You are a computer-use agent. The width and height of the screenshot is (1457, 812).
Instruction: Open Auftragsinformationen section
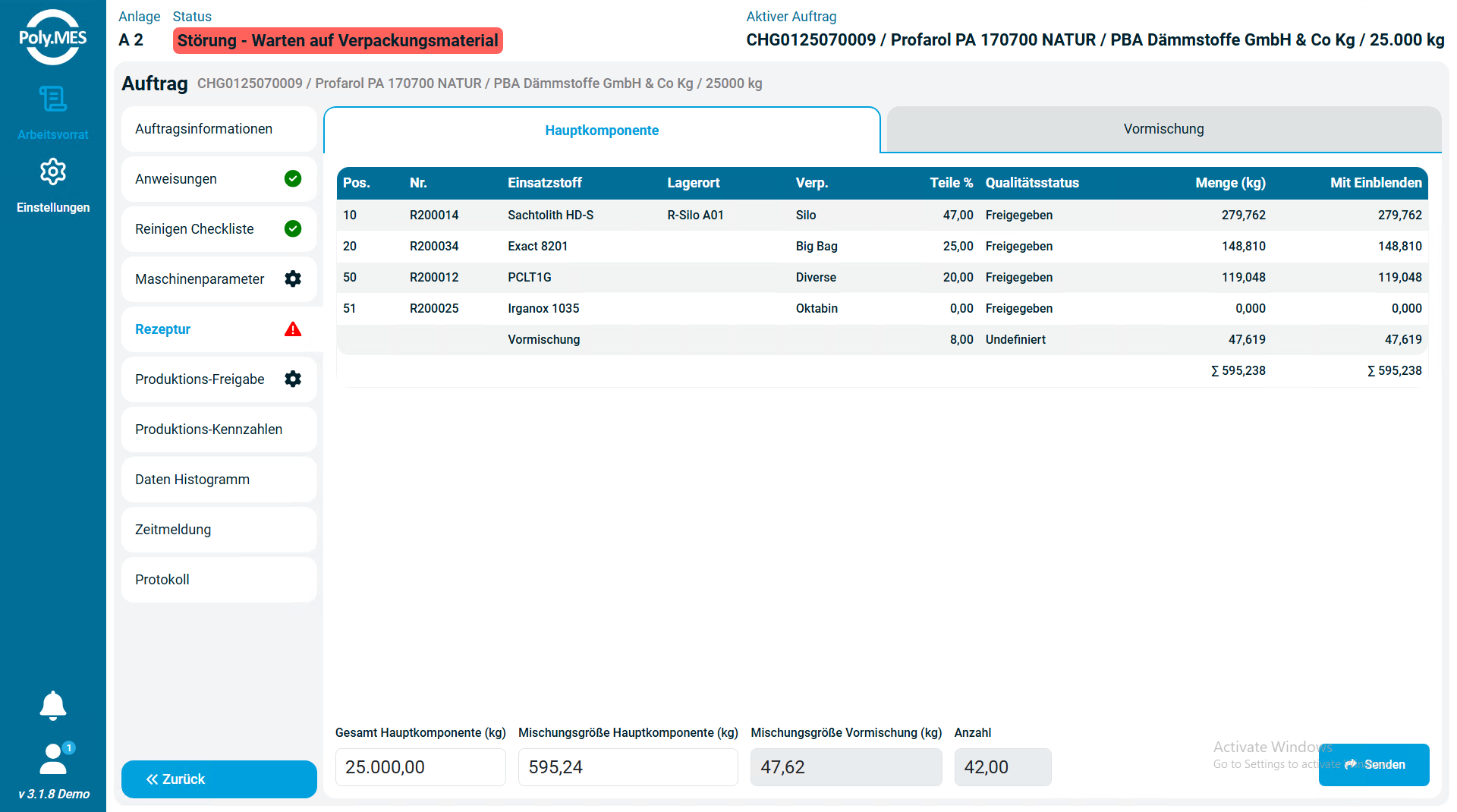219,129
